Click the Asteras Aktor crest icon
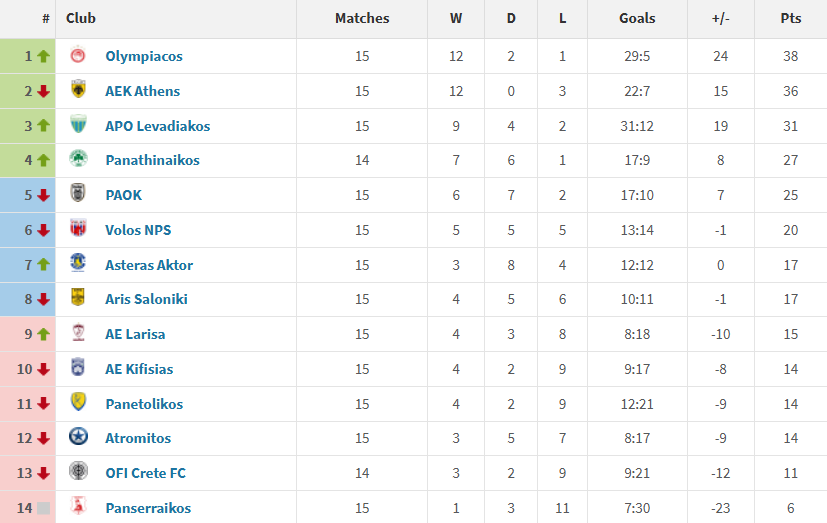Viewport: 827px width, 523px height. 78,265
